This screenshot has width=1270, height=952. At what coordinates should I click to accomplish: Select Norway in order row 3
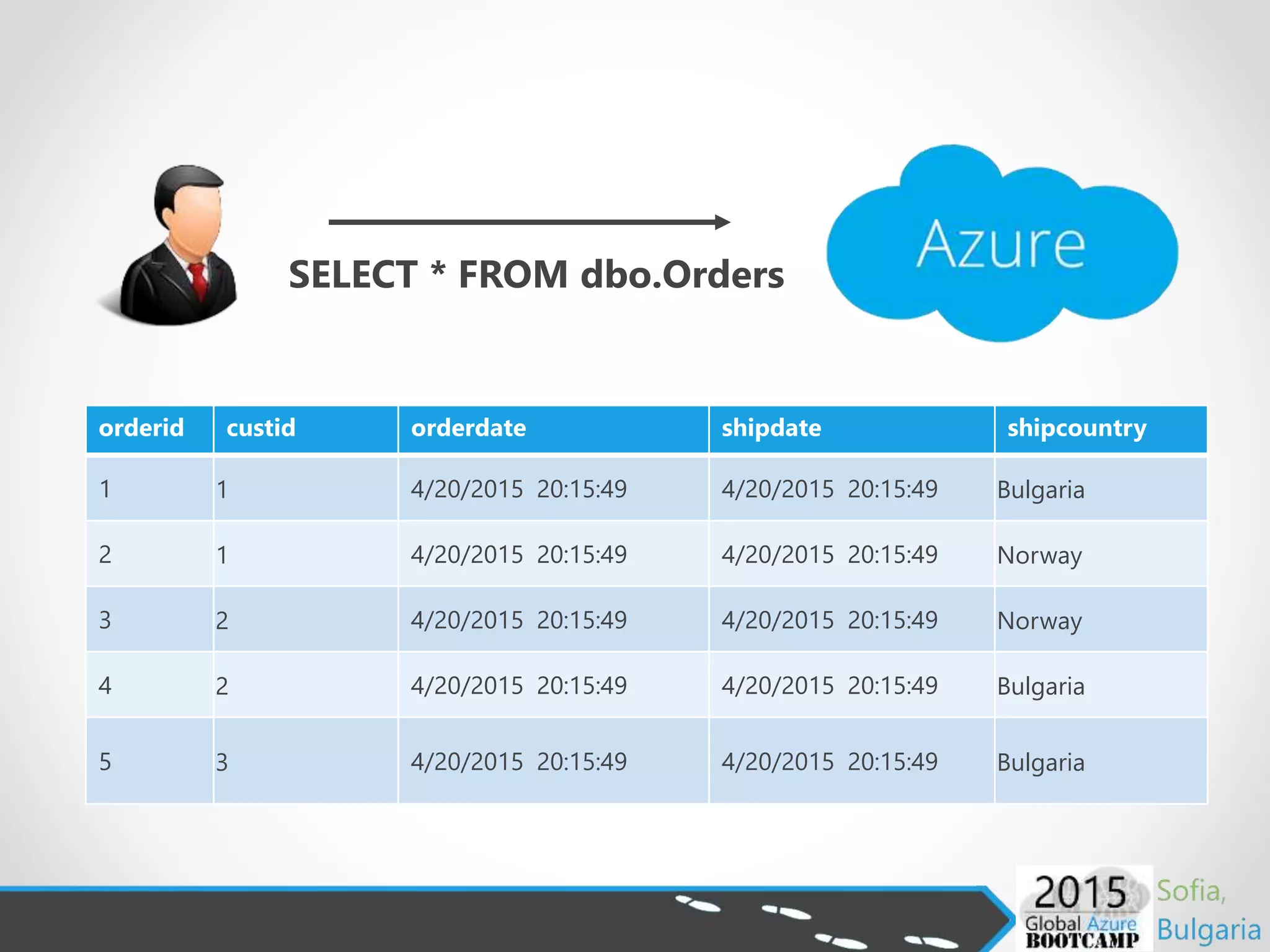pyautogui.click(x=1039, y=621)
